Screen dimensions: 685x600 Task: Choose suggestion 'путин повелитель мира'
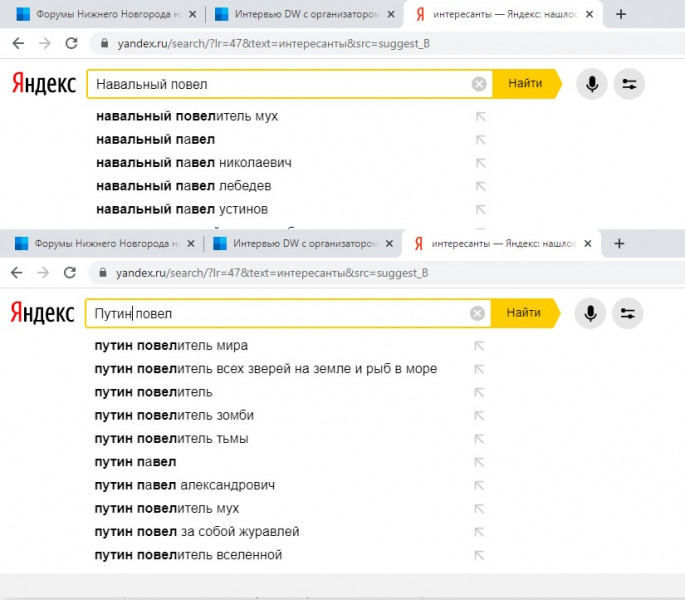coord(171,346)
